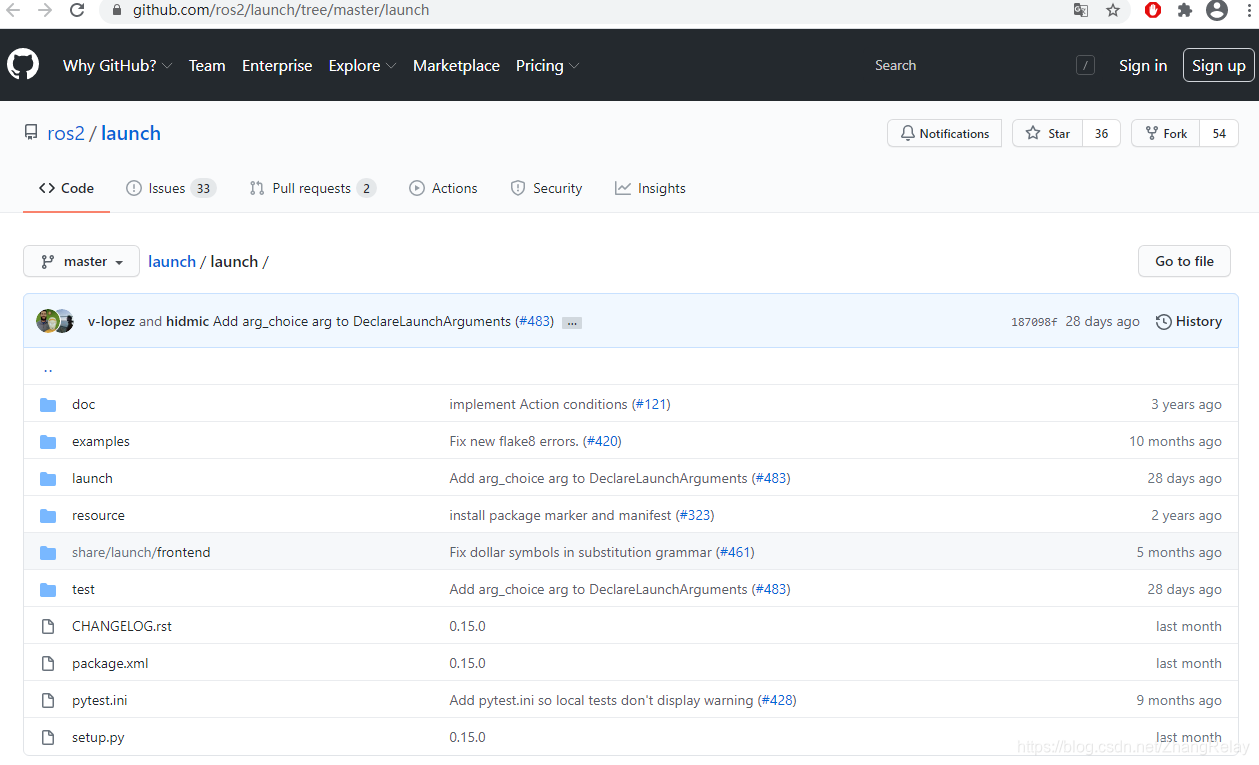Click the package.xml file icon
The width and height of the screenshot is (1259, 765).
pyautogui.click(x=48, y=663)
